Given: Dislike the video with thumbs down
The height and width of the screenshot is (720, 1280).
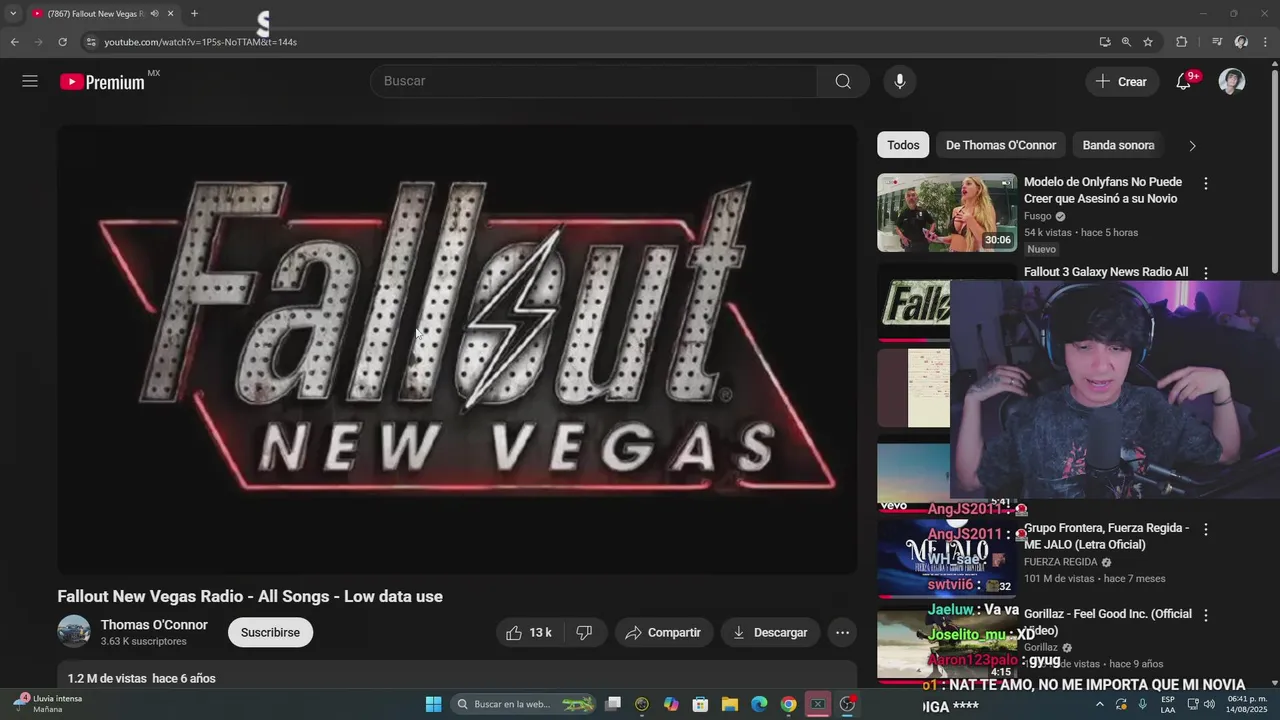Looking at the screenshot, I should pyautogui.click(x=585, y=633).
